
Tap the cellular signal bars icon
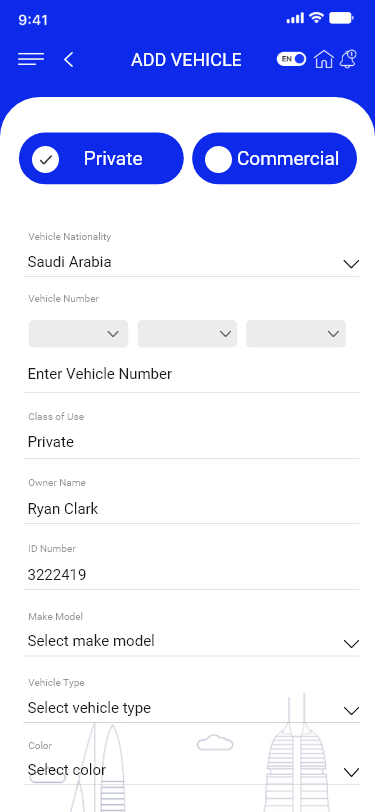point(295,19)
